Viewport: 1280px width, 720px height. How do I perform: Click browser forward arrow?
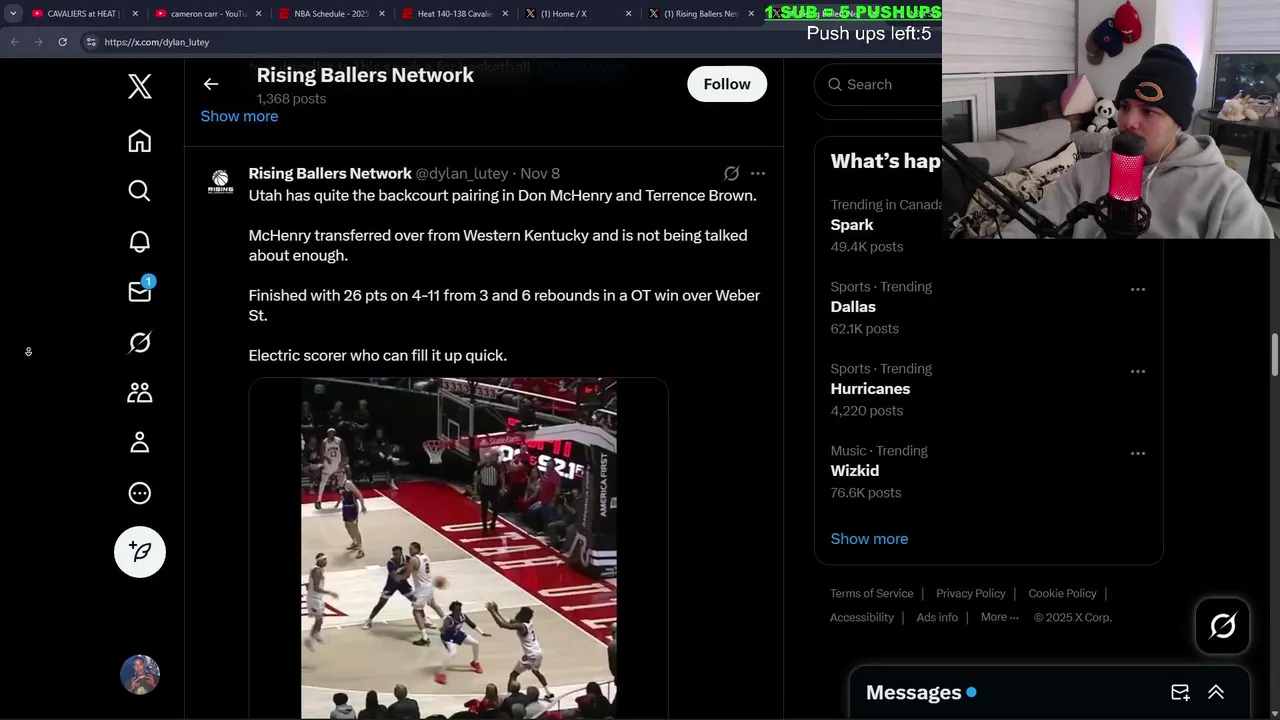[x=38, y=42]
